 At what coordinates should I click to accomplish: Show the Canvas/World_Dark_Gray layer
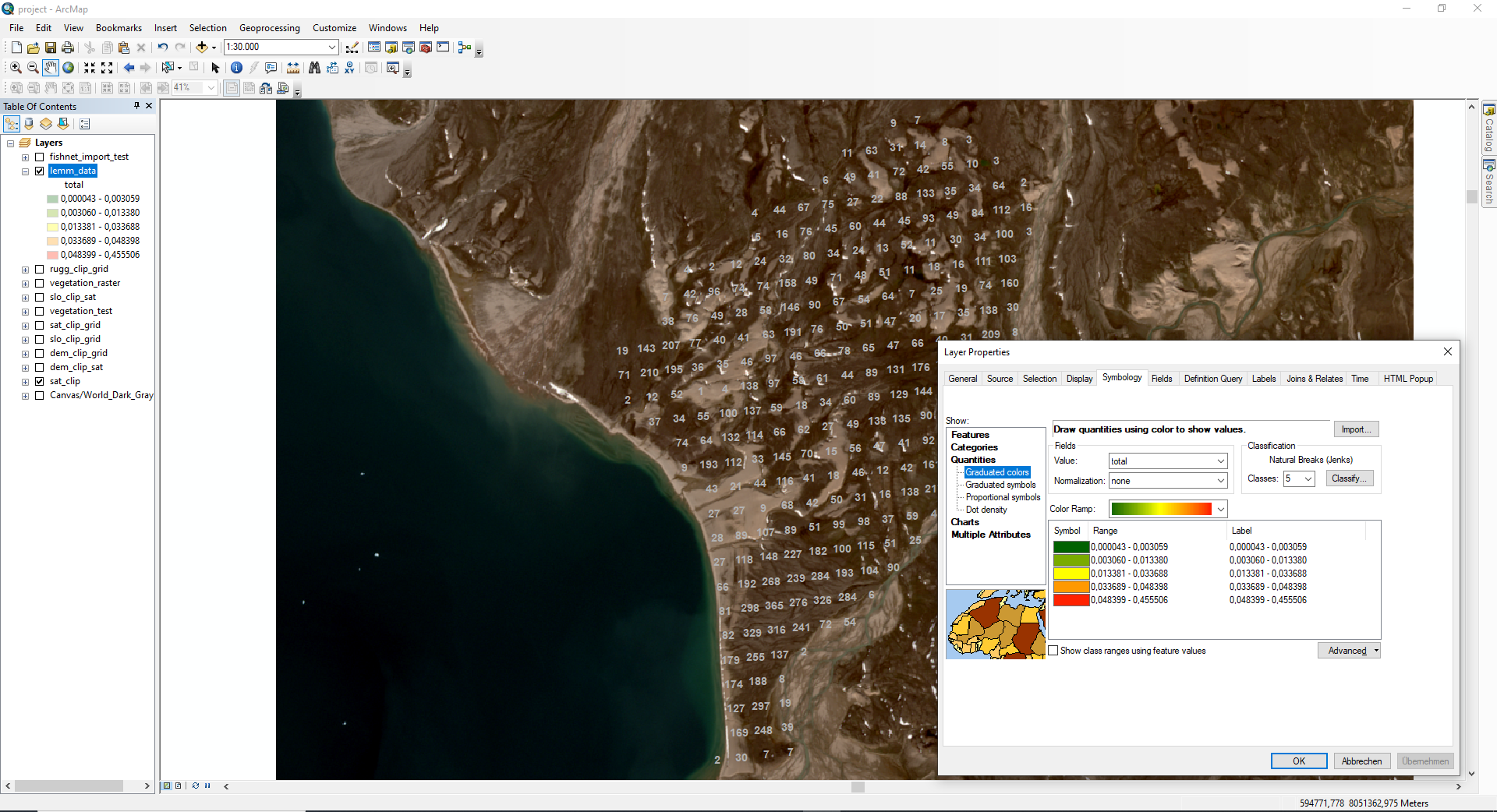(40, 395)
